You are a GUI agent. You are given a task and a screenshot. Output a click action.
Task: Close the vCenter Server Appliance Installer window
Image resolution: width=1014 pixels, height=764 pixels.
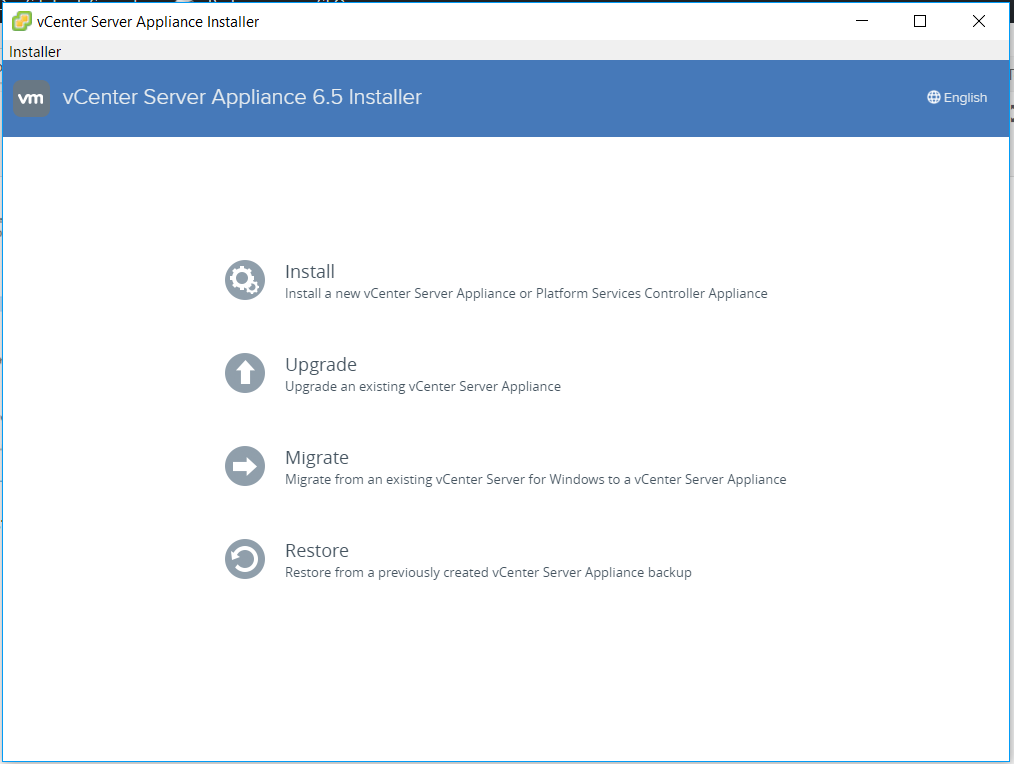click(978, 21)
